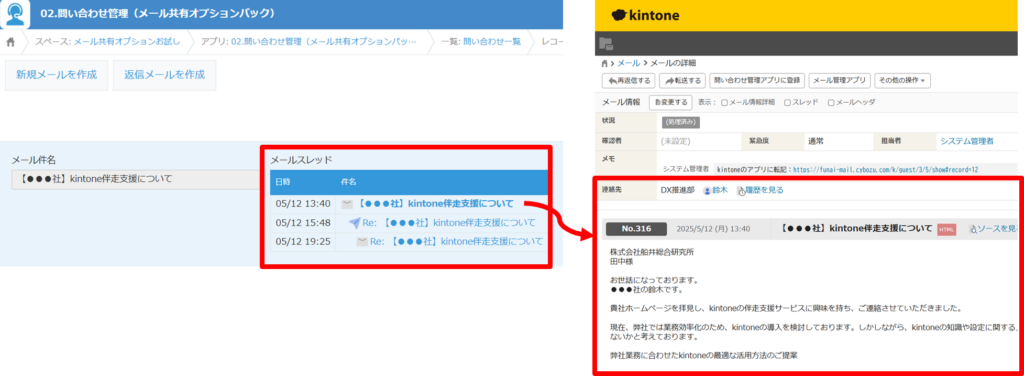1024x376 pixels.
Task: Click the 履歴を見る link
Action: [x=765, y=190]
